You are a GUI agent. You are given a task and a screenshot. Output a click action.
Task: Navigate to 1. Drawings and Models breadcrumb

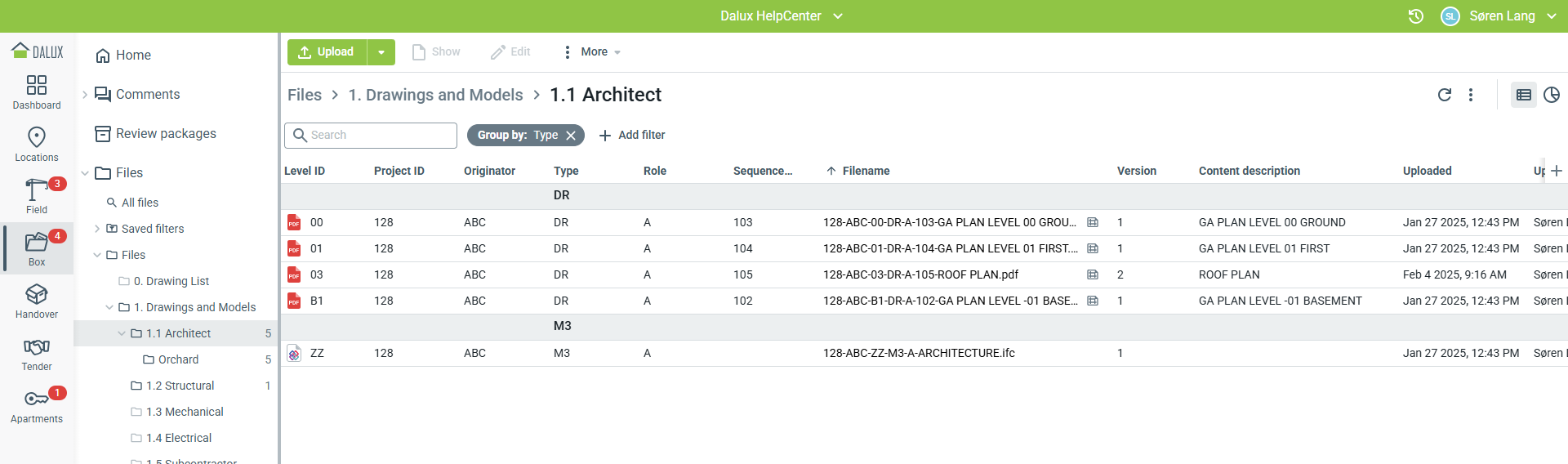coord(435,95)
